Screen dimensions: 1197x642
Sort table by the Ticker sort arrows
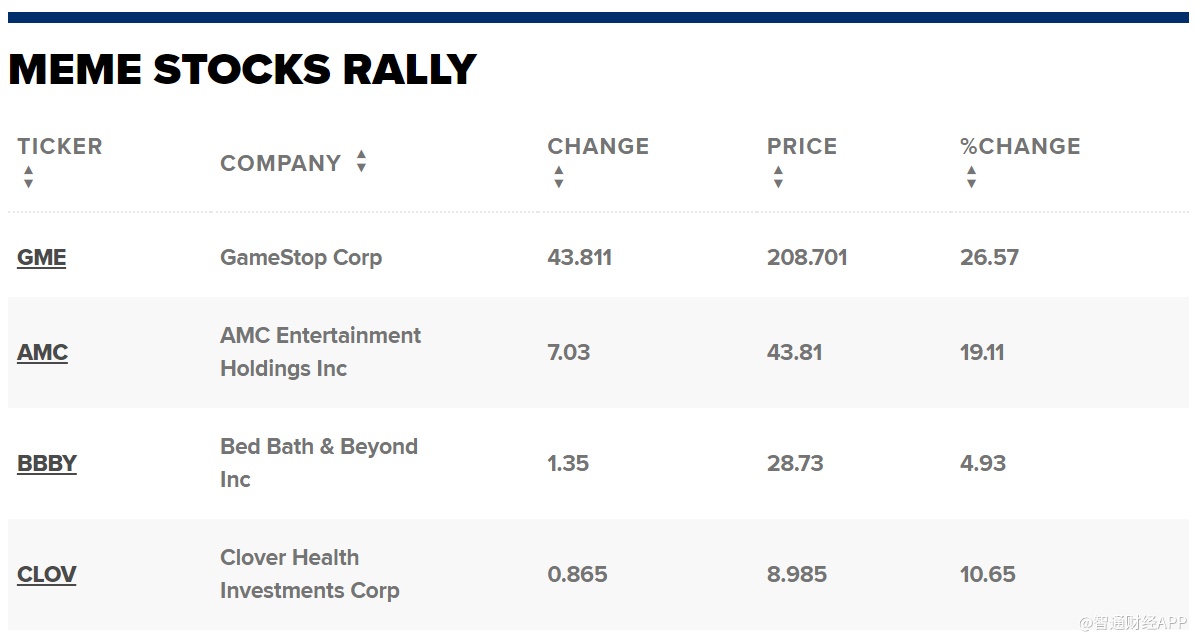click(x=28, y=177)
